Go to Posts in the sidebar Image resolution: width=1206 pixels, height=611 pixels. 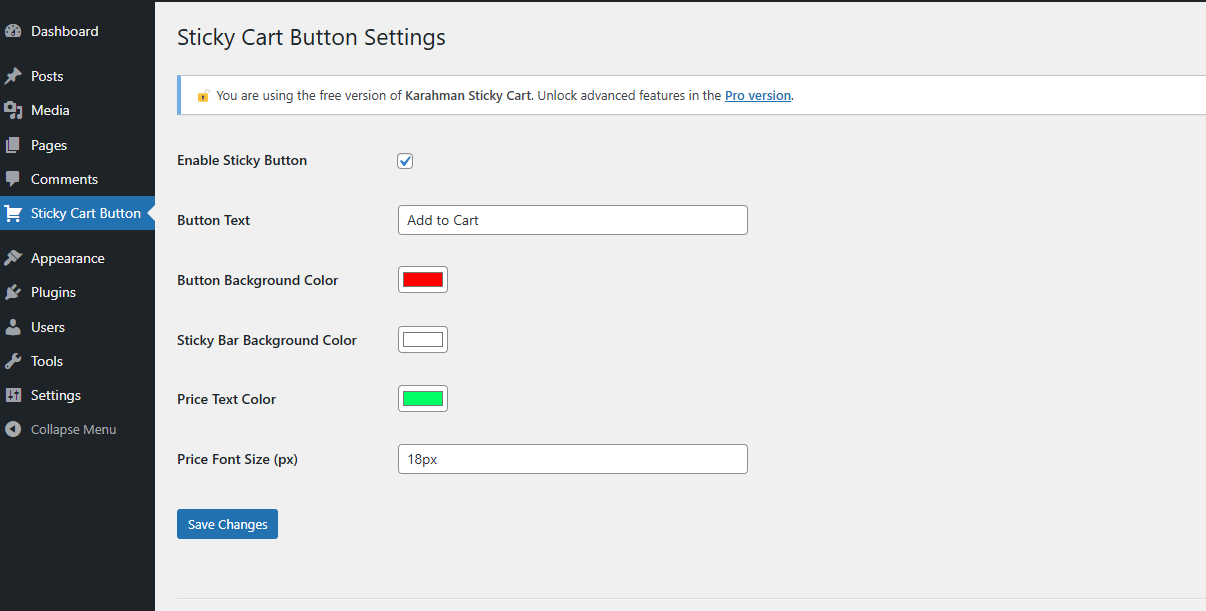point(77,76)
